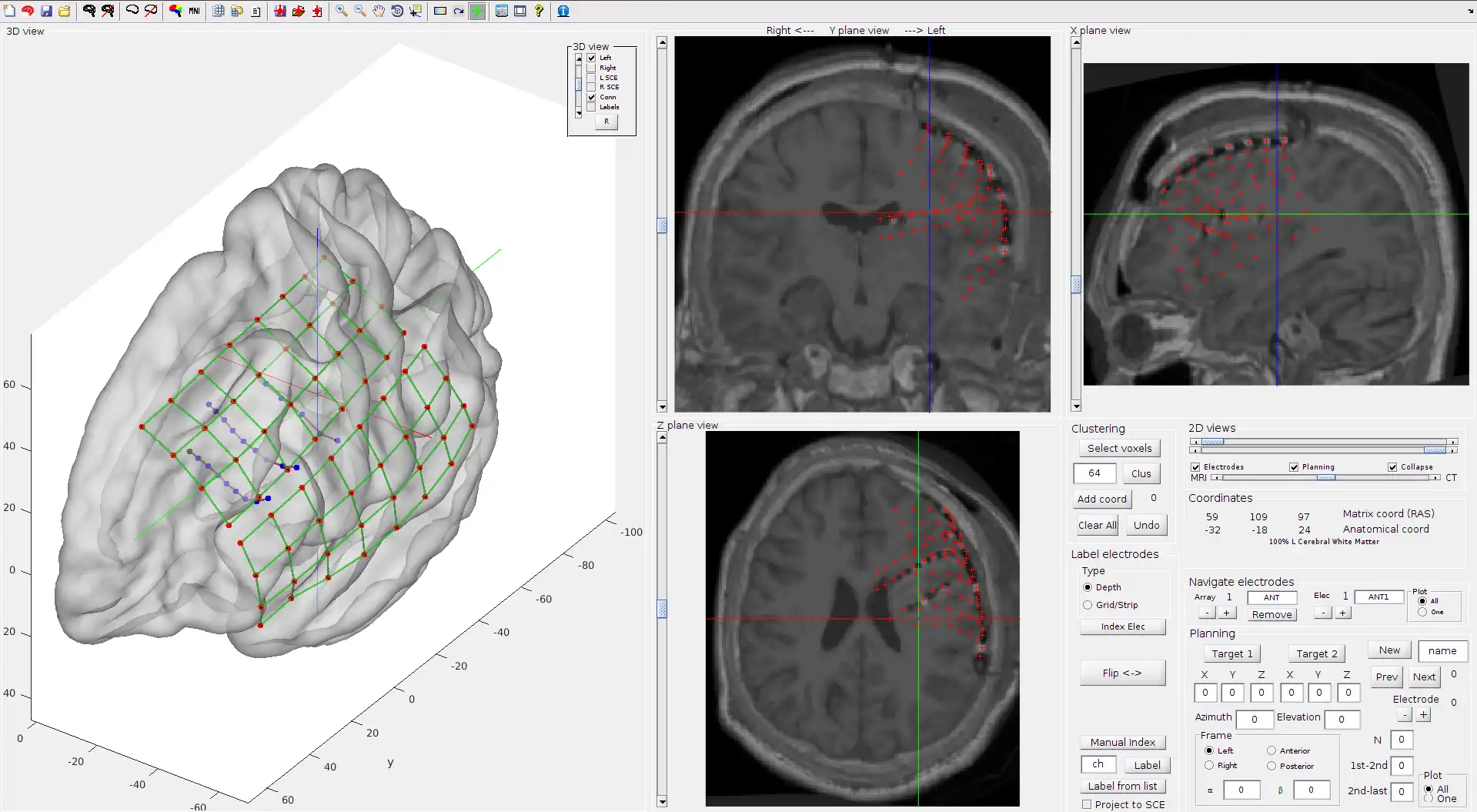Click the Select voxels button

pos(1119,448)
